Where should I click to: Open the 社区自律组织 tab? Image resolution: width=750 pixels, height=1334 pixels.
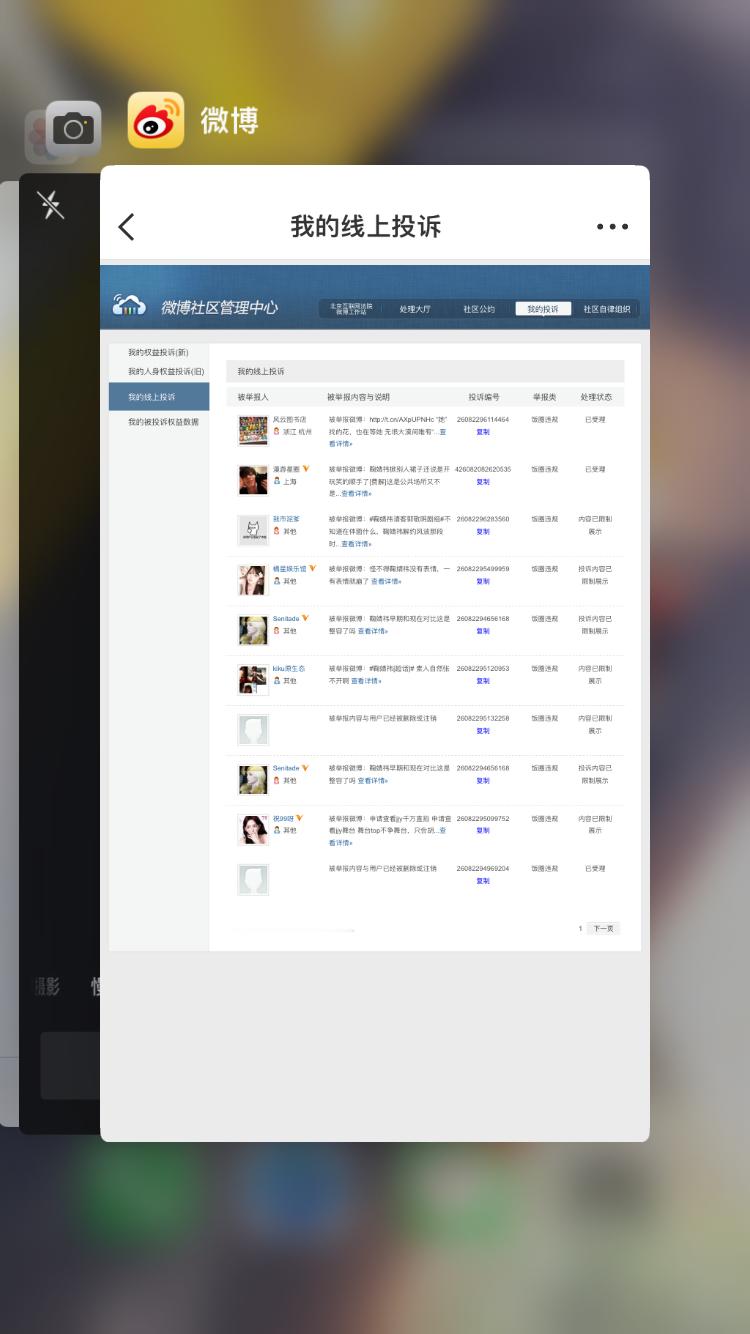click(607, 309)
